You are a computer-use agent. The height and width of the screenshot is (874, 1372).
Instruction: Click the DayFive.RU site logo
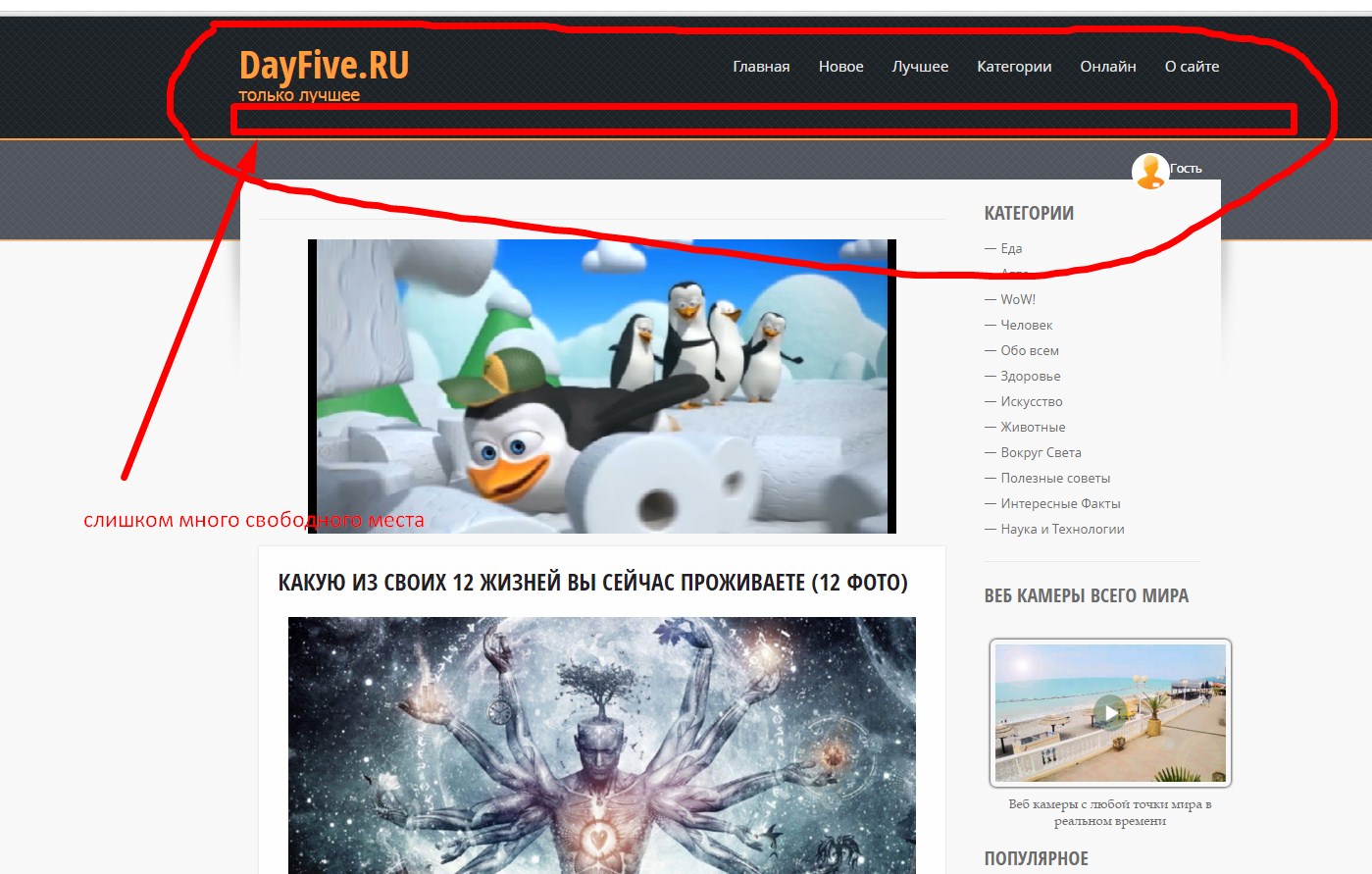click(324, 66)
